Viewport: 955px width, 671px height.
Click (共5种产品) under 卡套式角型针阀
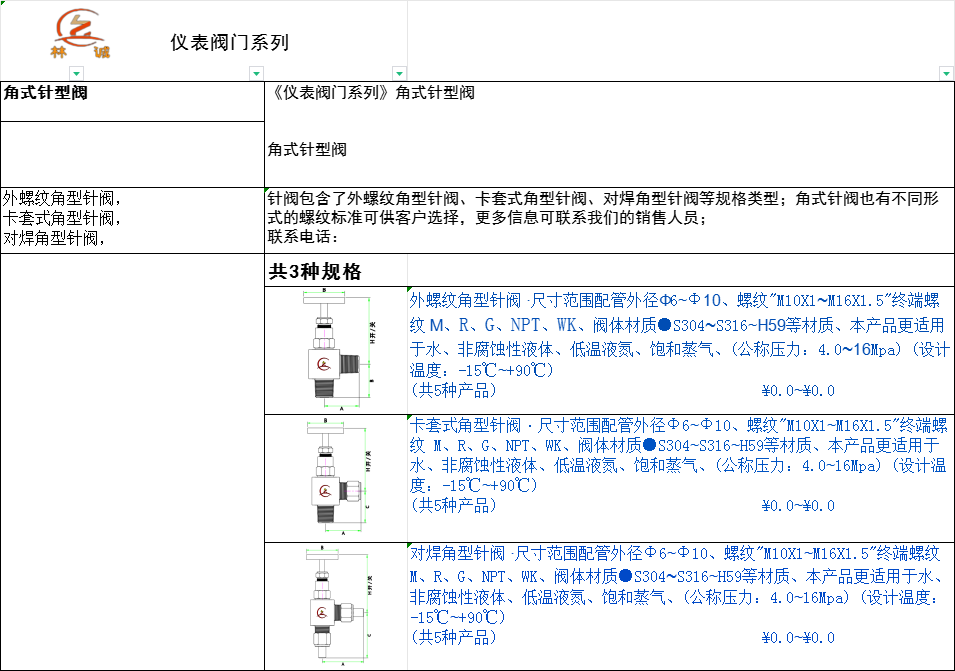pyautogui.click(x=453, y=506)
